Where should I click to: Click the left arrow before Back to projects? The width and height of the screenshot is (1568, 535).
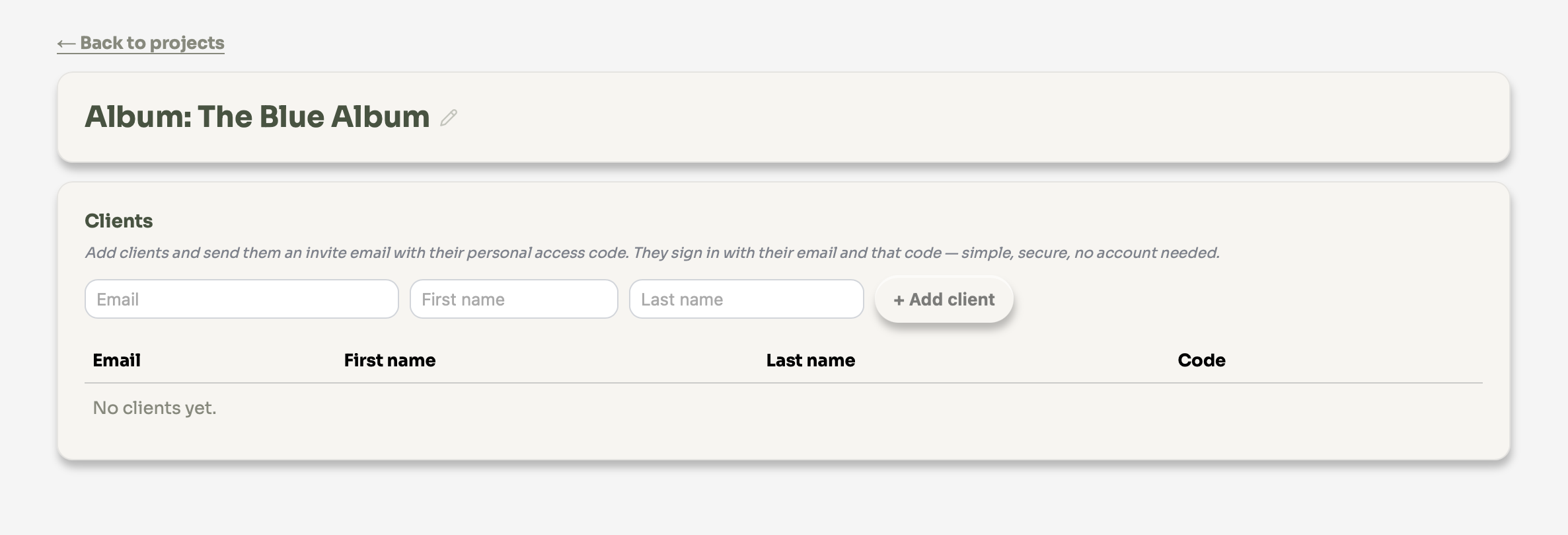pyautogui.click(x=65, y=44)
